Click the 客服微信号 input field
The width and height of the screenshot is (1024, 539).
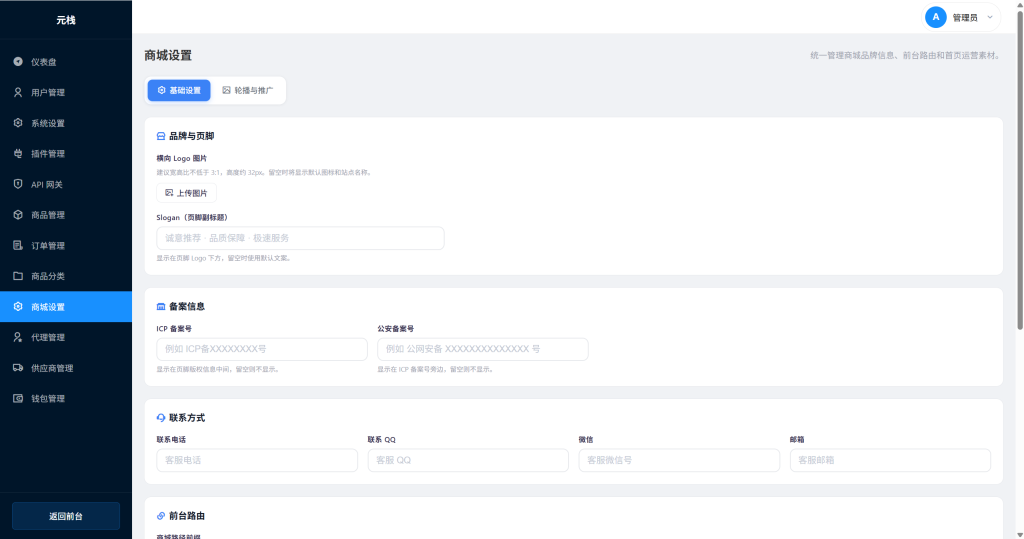[679, 460]
